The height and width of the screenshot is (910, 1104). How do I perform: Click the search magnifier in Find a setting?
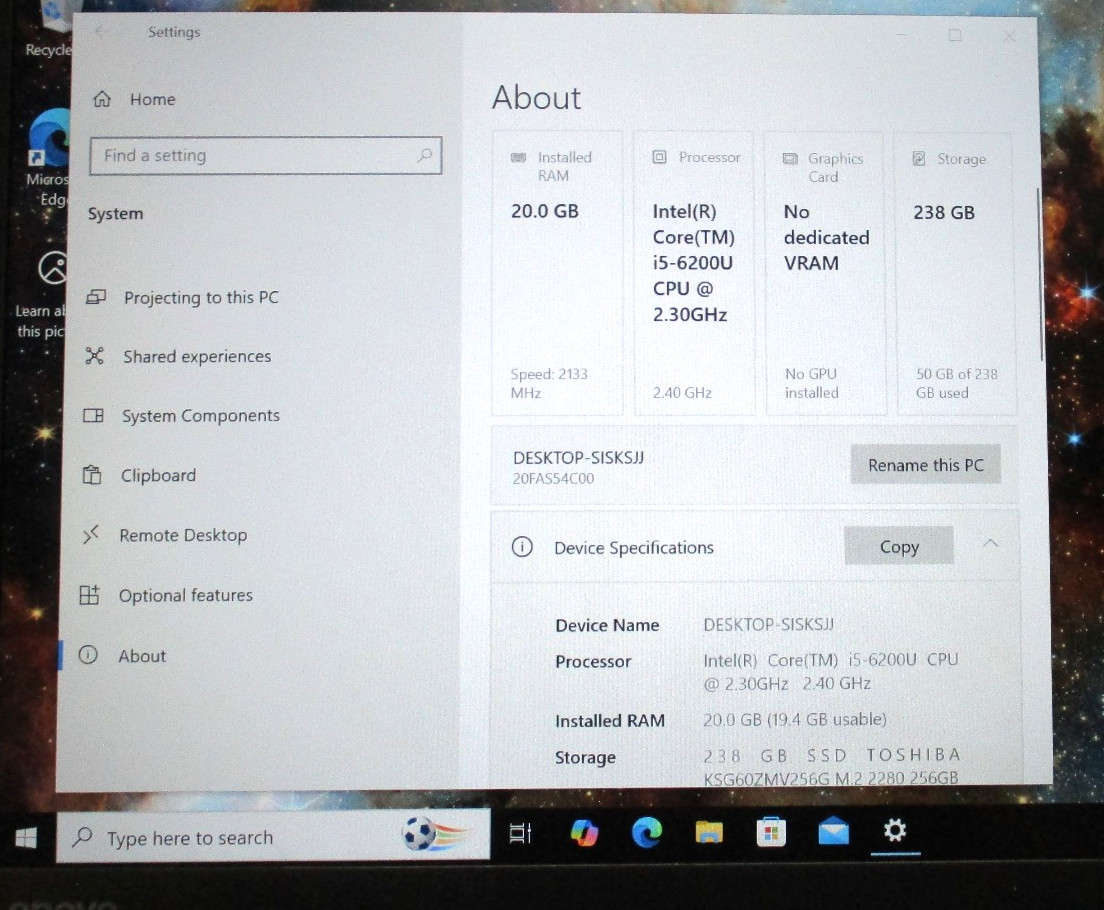[x=425, y=155]
